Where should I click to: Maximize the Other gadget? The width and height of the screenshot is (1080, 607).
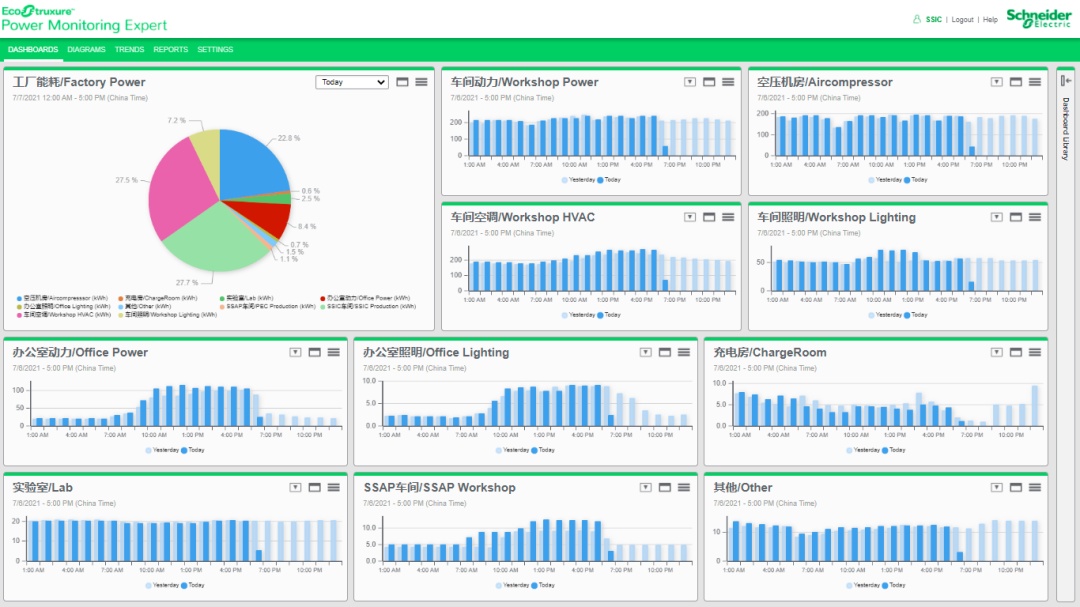(1016, 487)
